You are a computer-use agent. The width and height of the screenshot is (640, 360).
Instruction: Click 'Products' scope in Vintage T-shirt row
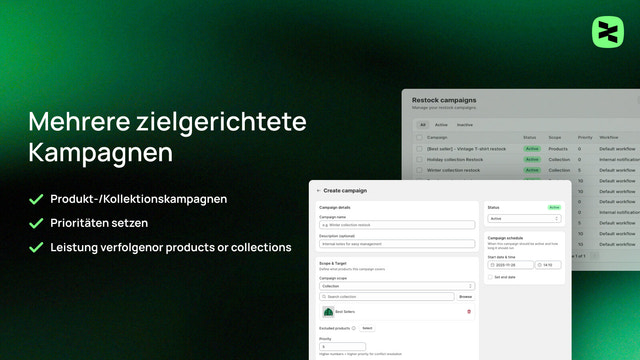[x=558, y=149]
